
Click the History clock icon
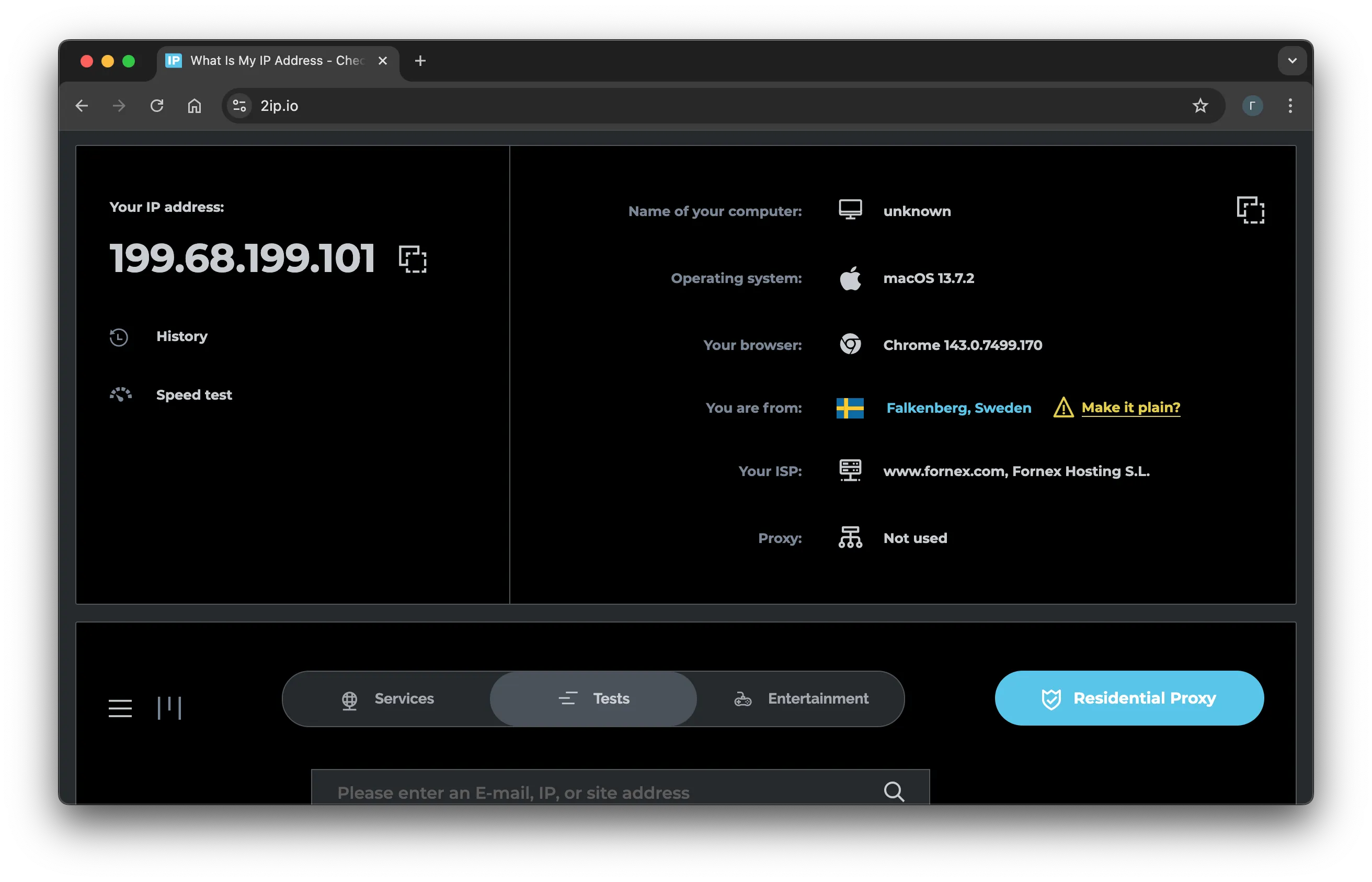pos(119,337)
